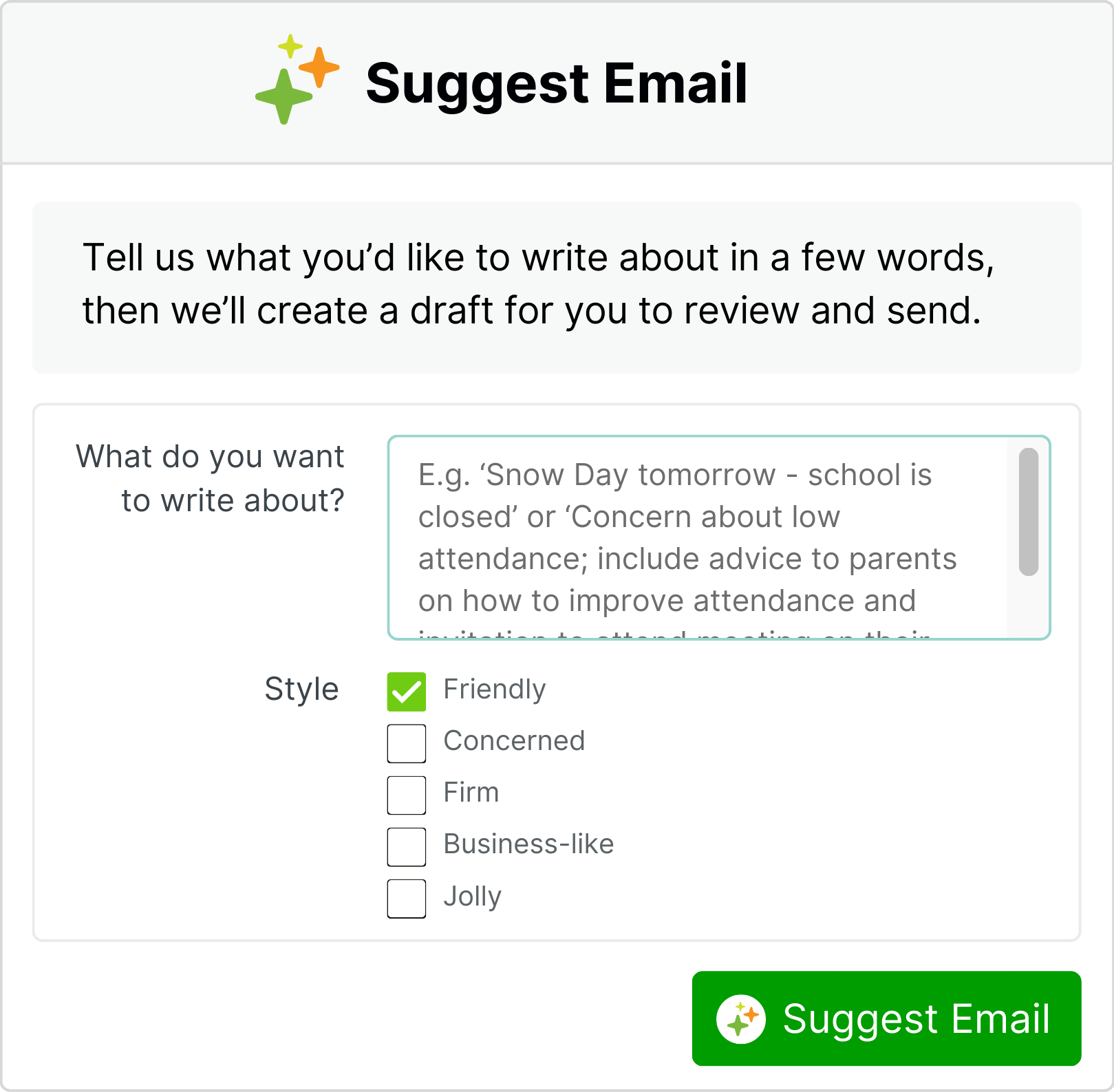Tick the Firm style checkbox
1114x1092 pixels.
point(407,795)
